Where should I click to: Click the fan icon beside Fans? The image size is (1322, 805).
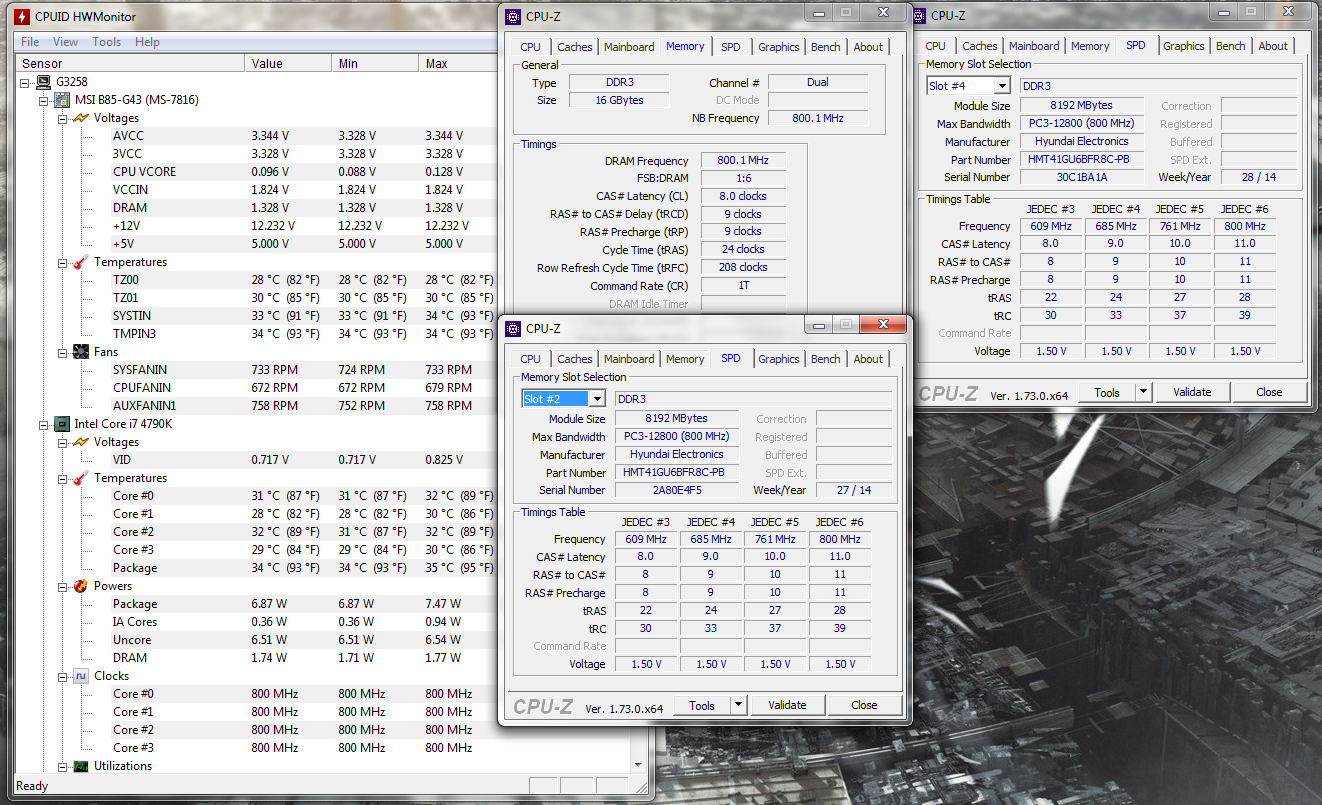[80, 352]
